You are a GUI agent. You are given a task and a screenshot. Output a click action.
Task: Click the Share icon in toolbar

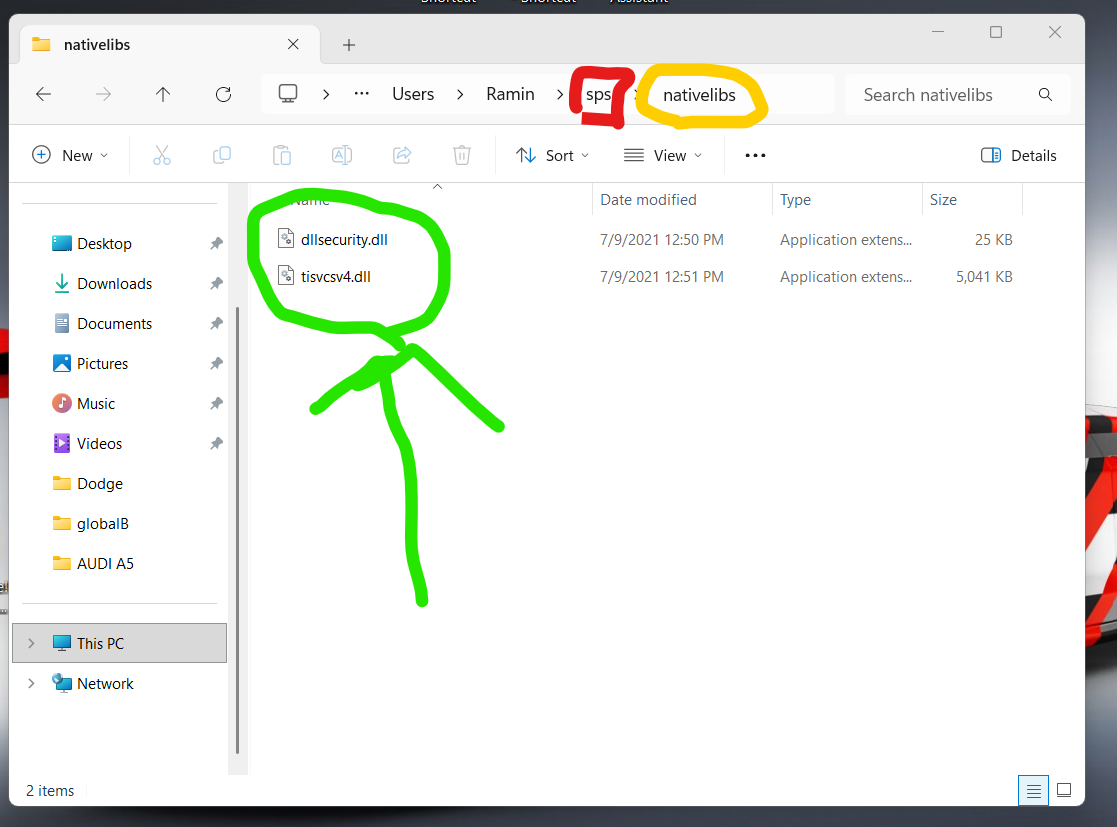coord(402,155)
